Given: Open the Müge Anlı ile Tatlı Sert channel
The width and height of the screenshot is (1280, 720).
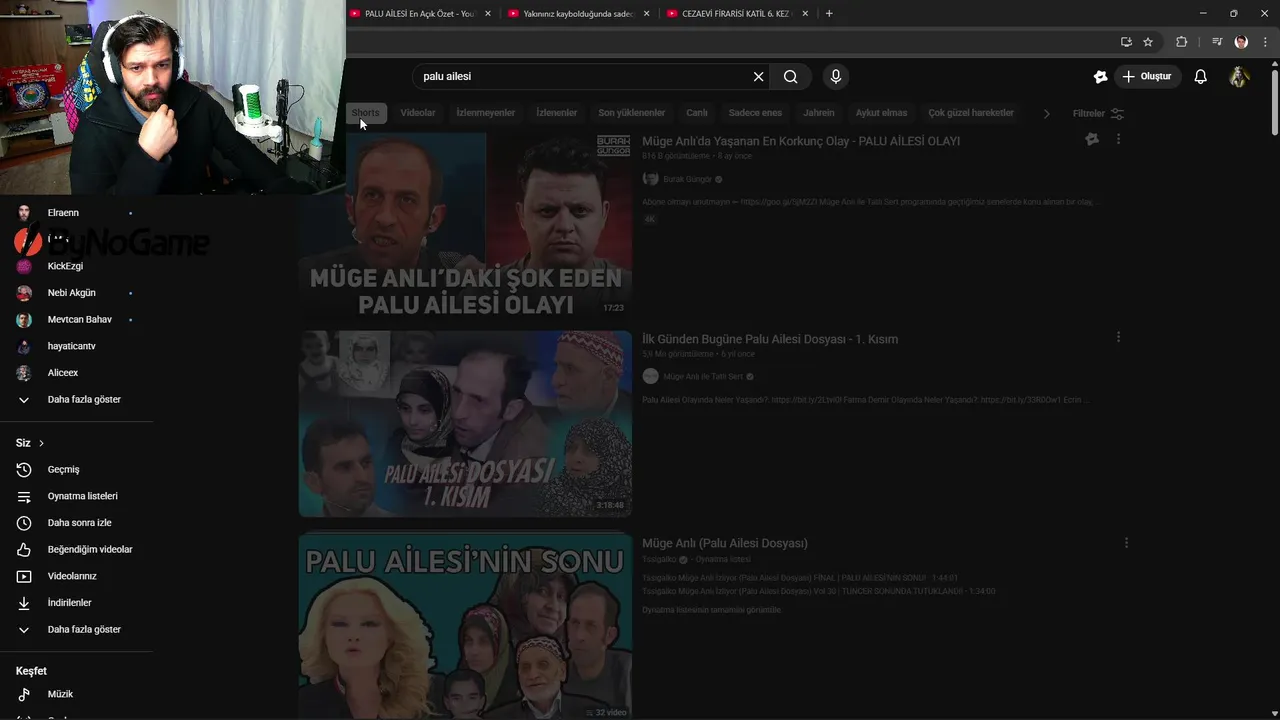Looking at the screenshot, I should click(x=703, y=377).
